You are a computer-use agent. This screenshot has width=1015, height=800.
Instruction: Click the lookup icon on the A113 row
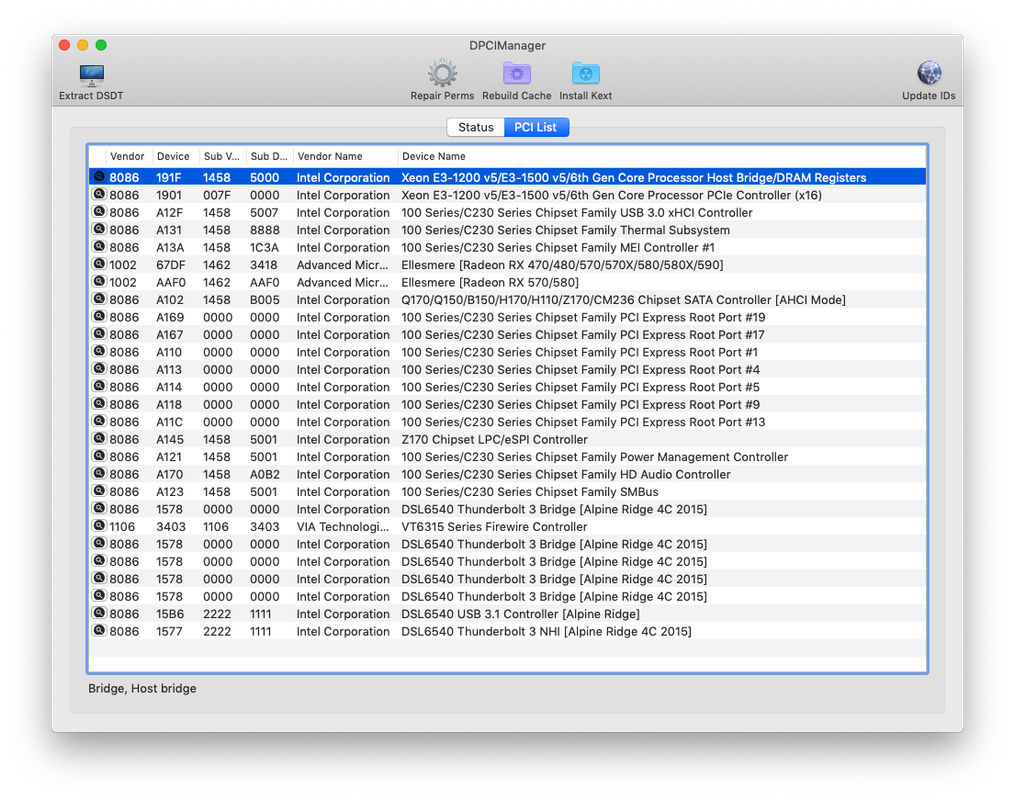pyautogui.click(x=99, y=369)
